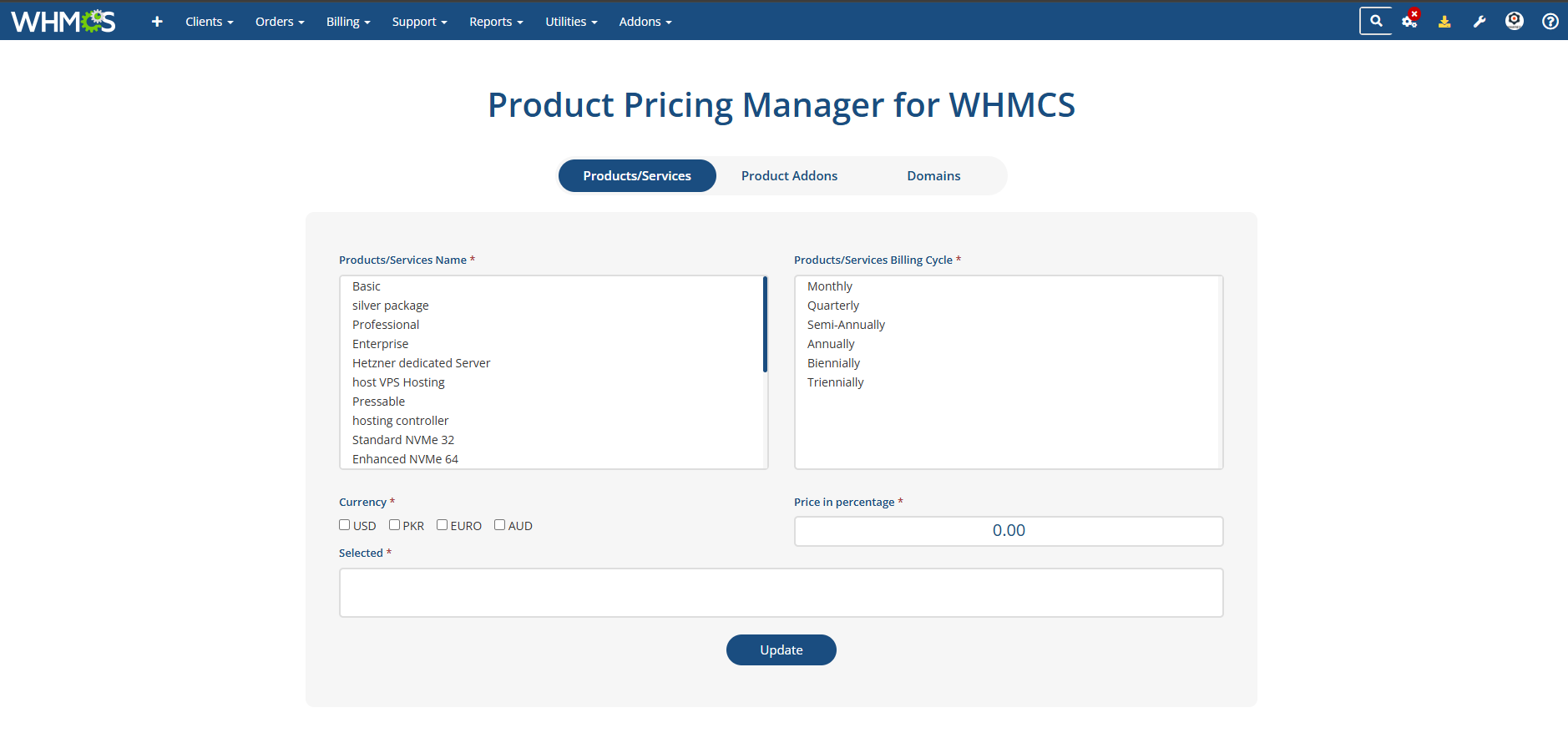Enable the PKR currency checkbox
Screen dimensions: 1568x743
pyautogui.click(x=394, y=525)
